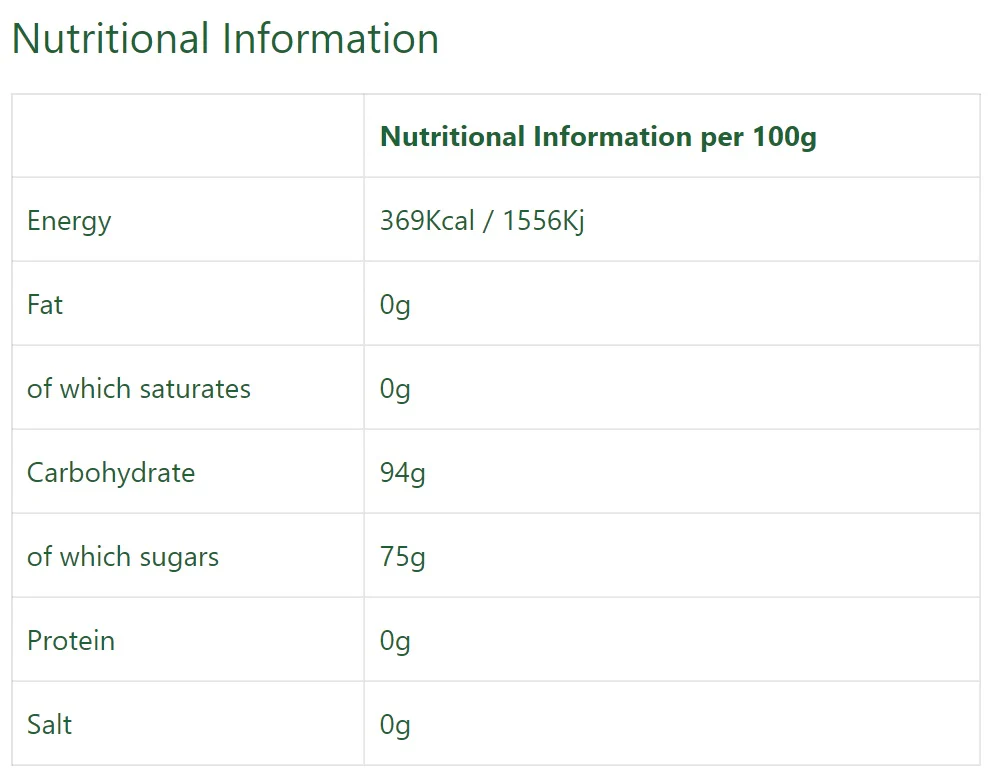
Task: Click the empty header cell above Energy
Action: (x=188, y=136)
